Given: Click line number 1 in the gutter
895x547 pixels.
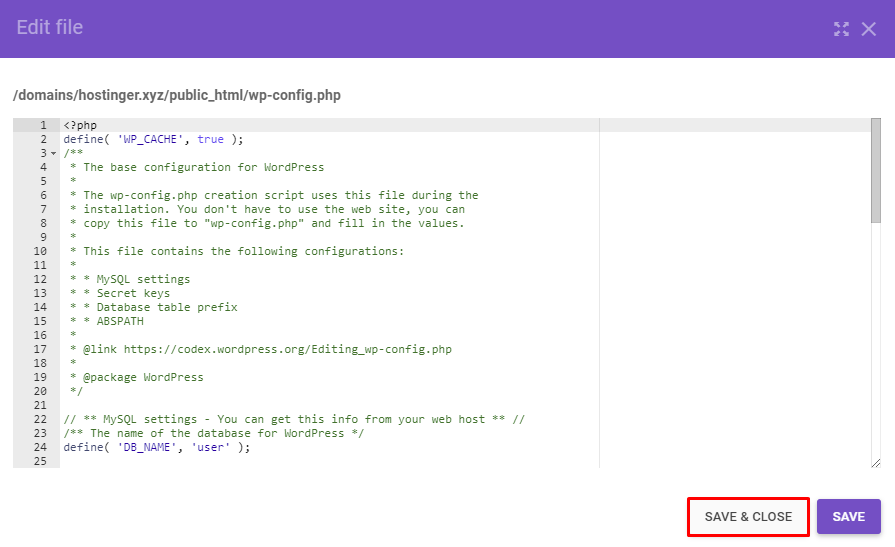Looking at the screenshot, I should (x=43, y=125).
